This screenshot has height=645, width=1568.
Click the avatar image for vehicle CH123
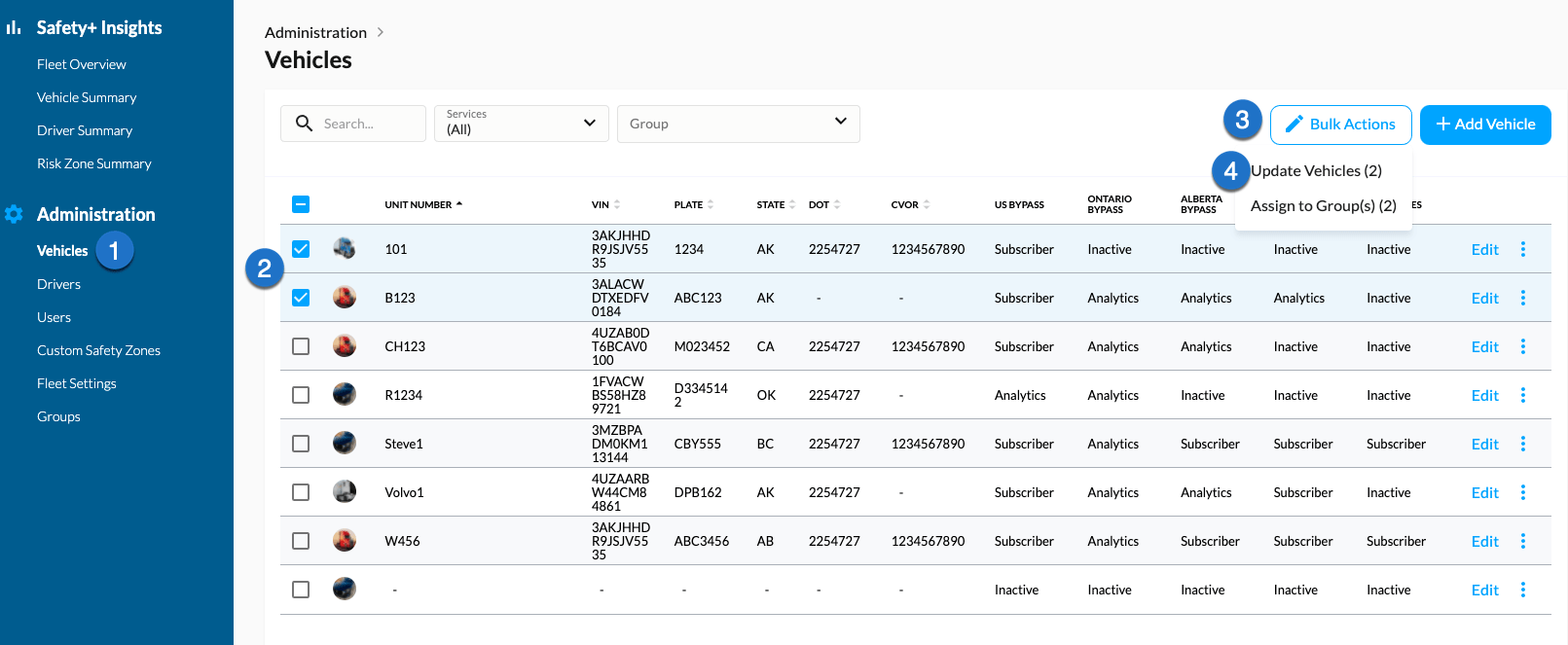tap(345, 345)
